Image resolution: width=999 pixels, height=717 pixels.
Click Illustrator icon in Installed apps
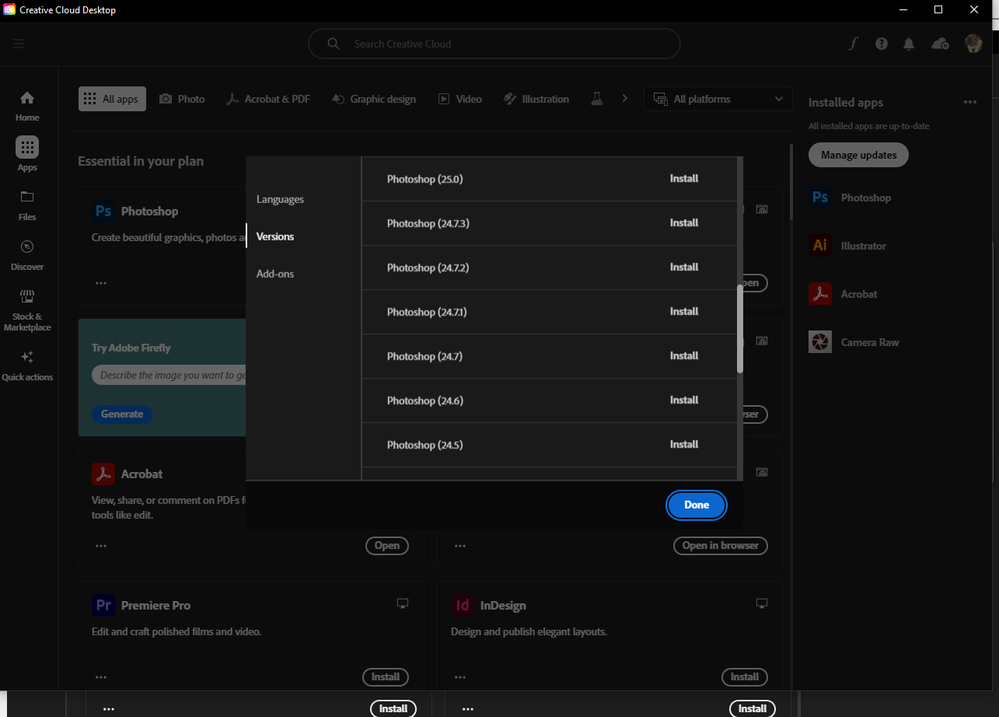[x=820, y=245]
